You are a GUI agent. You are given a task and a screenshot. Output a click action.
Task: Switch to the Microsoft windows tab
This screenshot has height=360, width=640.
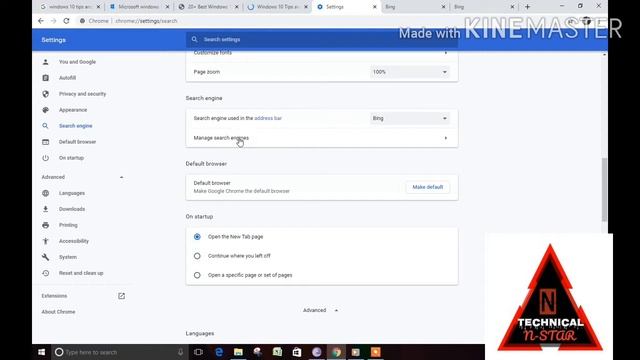pos(140,7)
